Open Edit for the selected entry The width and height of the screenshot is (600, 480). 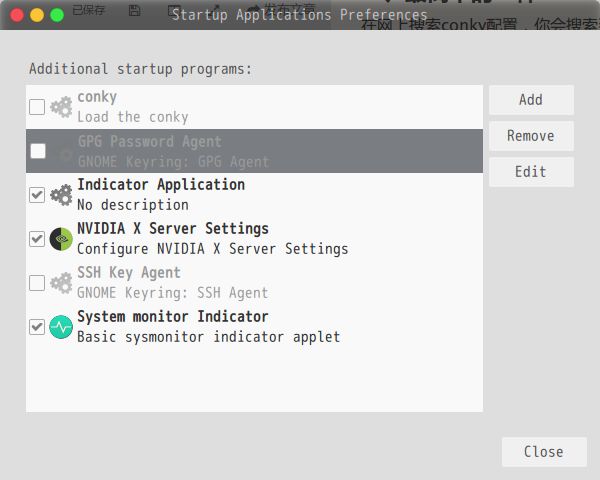click(x=531, y=171)
